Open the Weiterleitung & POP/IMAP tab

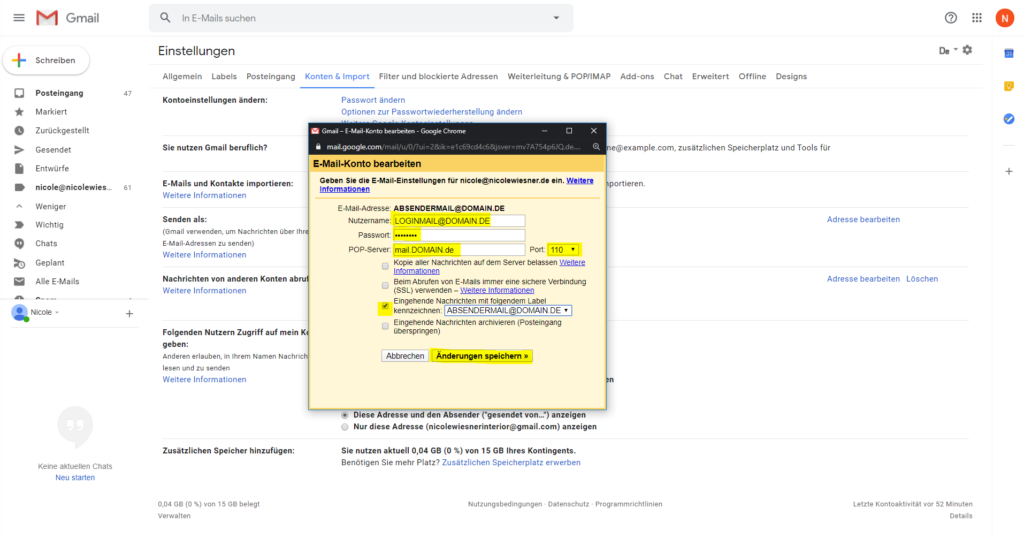point(559,76)
